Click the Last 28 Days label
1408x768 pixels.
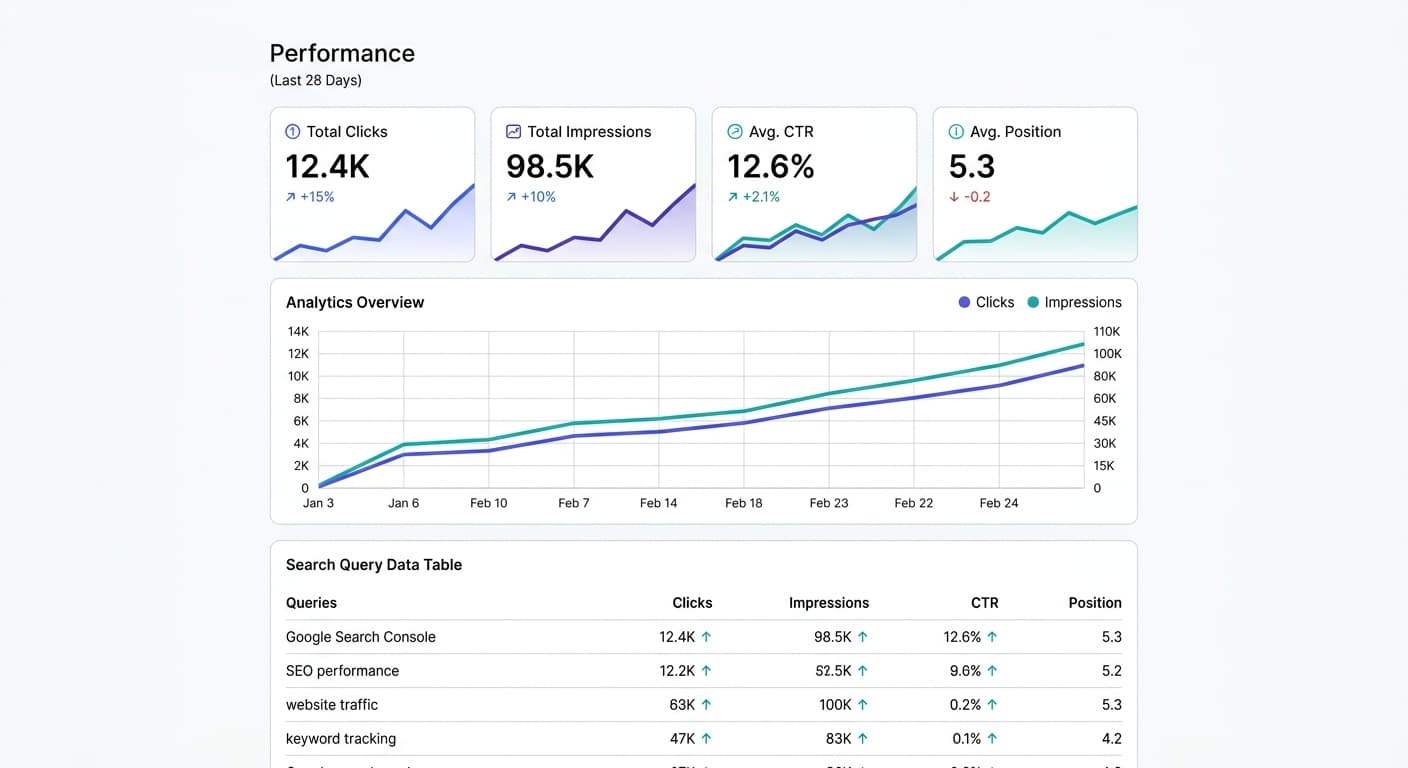point(316,80)
